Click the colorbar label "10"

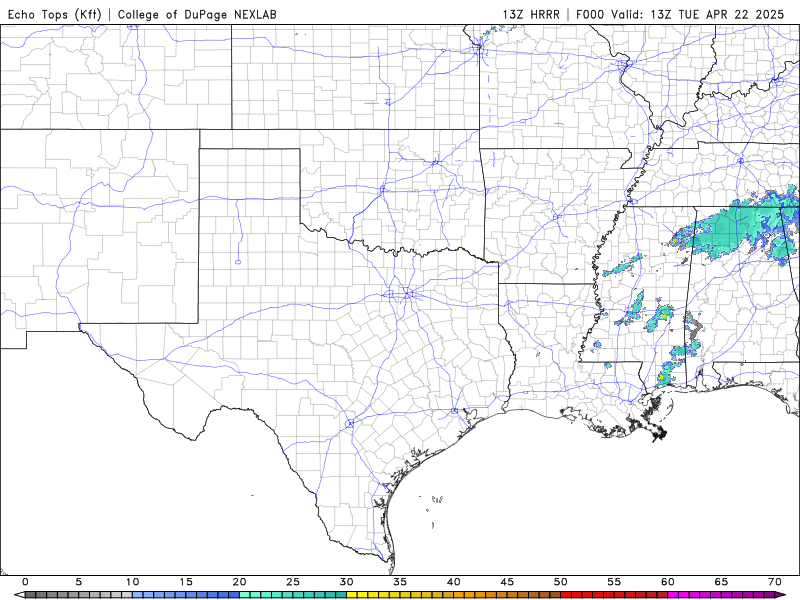[x=132, y=582]
